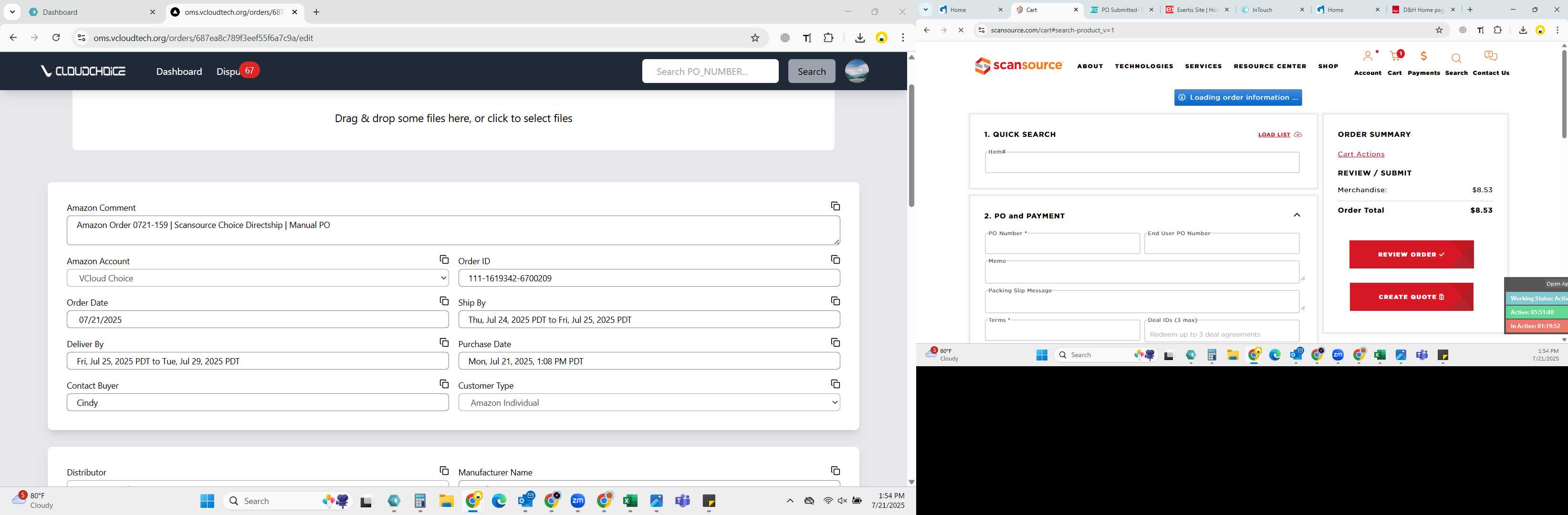The width and height of the screenshot is (1568, 515).
Task: Click the CloudChoice logo
Action: coord(84,71)
